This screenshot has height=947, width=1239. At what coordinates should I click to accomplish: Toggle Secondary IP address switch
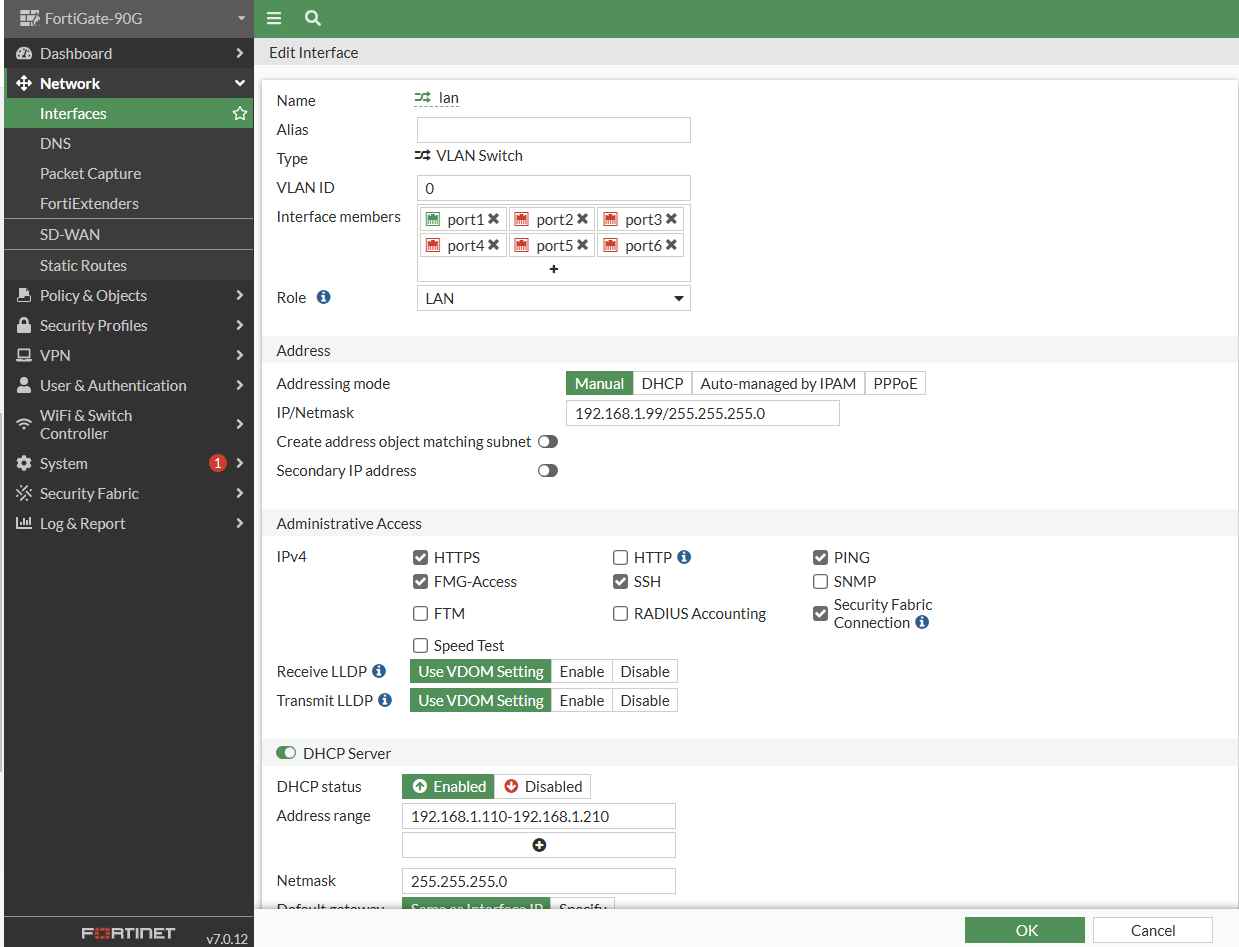point(547,470)
